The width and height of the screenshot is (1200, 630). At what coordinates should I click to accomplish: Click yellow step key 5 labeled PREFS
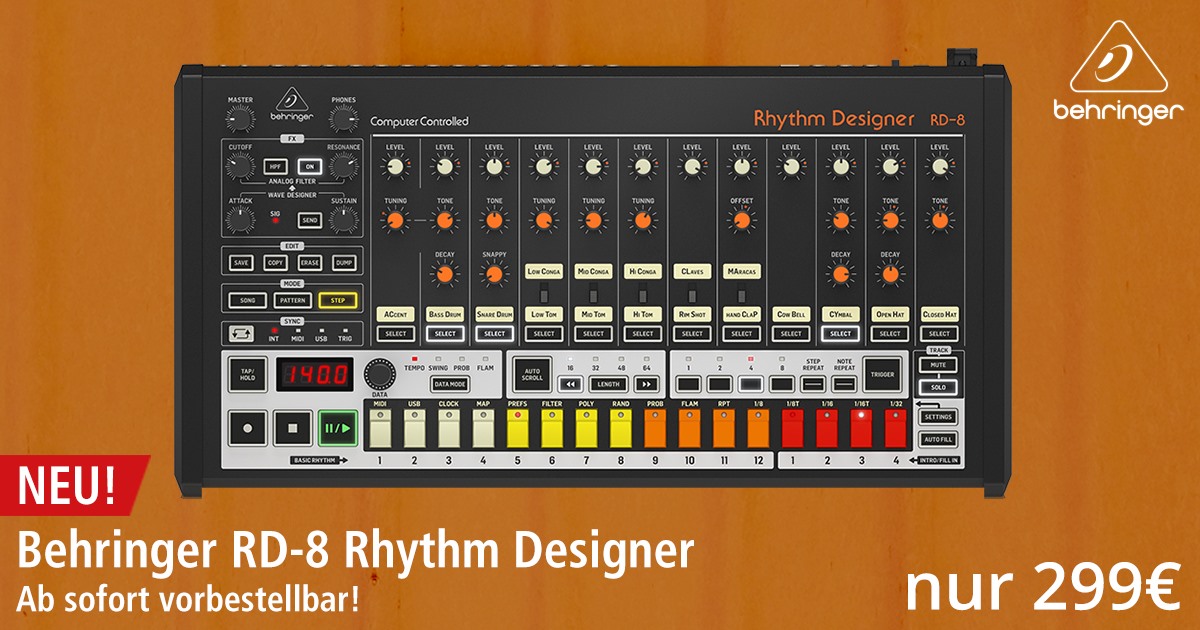click(518, 428)
